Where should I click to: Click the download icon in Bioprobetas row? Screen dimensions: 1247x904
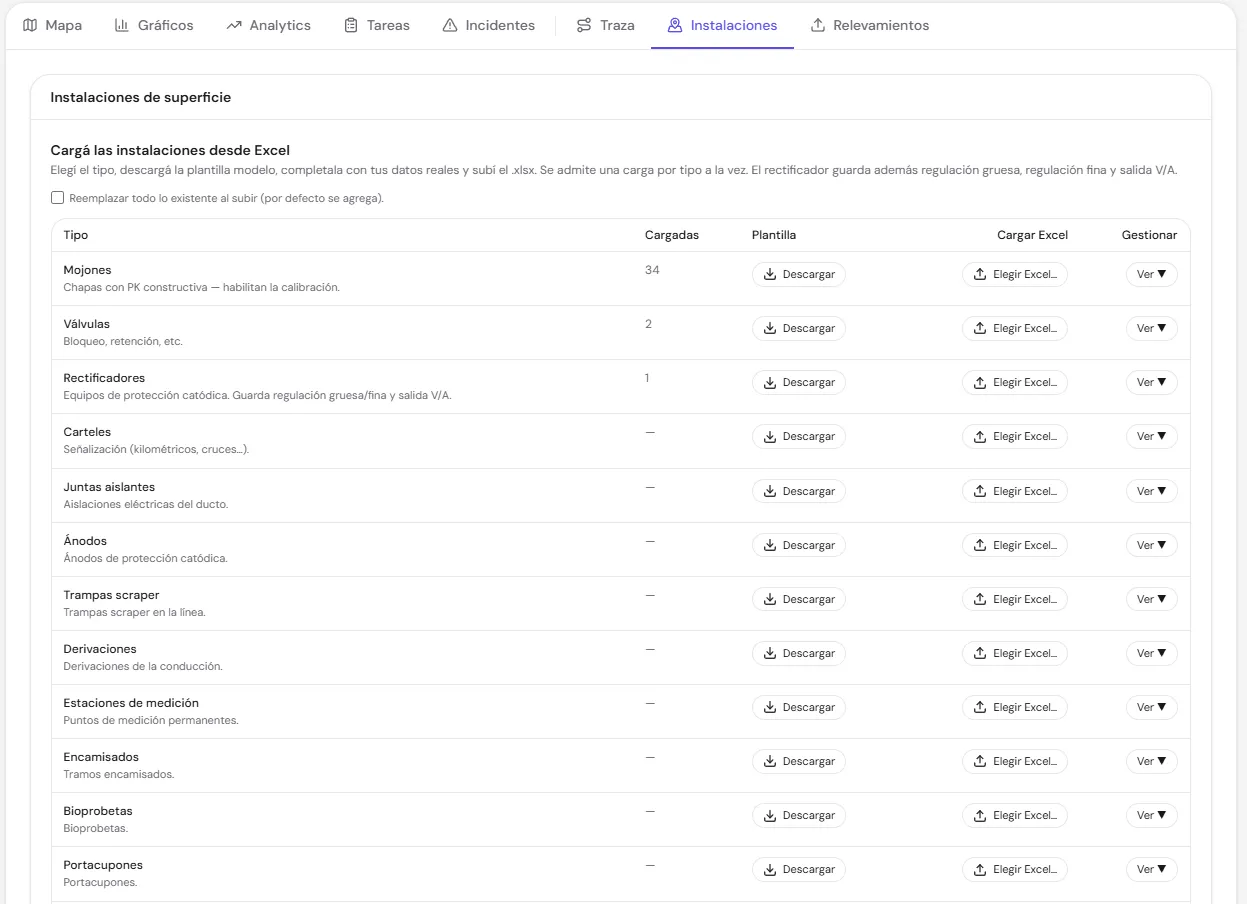pyautogui.click(x=770, y=815)
